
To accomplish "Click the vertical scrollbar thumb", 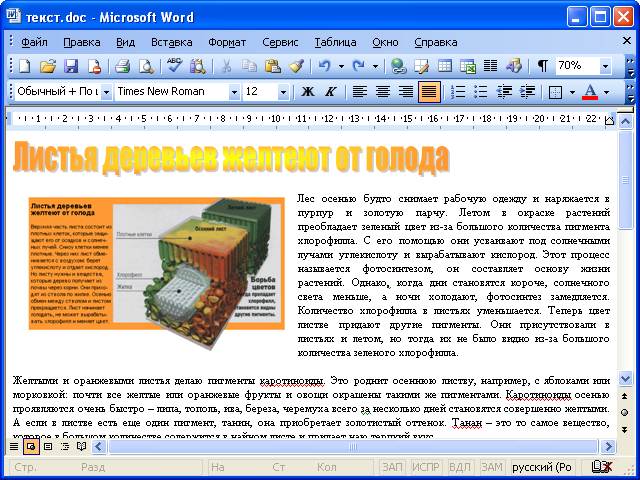I will click(625, 180).
